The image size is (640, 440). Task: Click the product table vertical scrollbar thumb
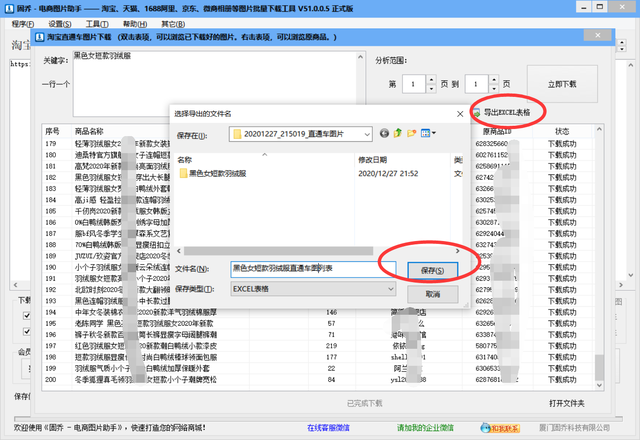click(x=599, y=367)
